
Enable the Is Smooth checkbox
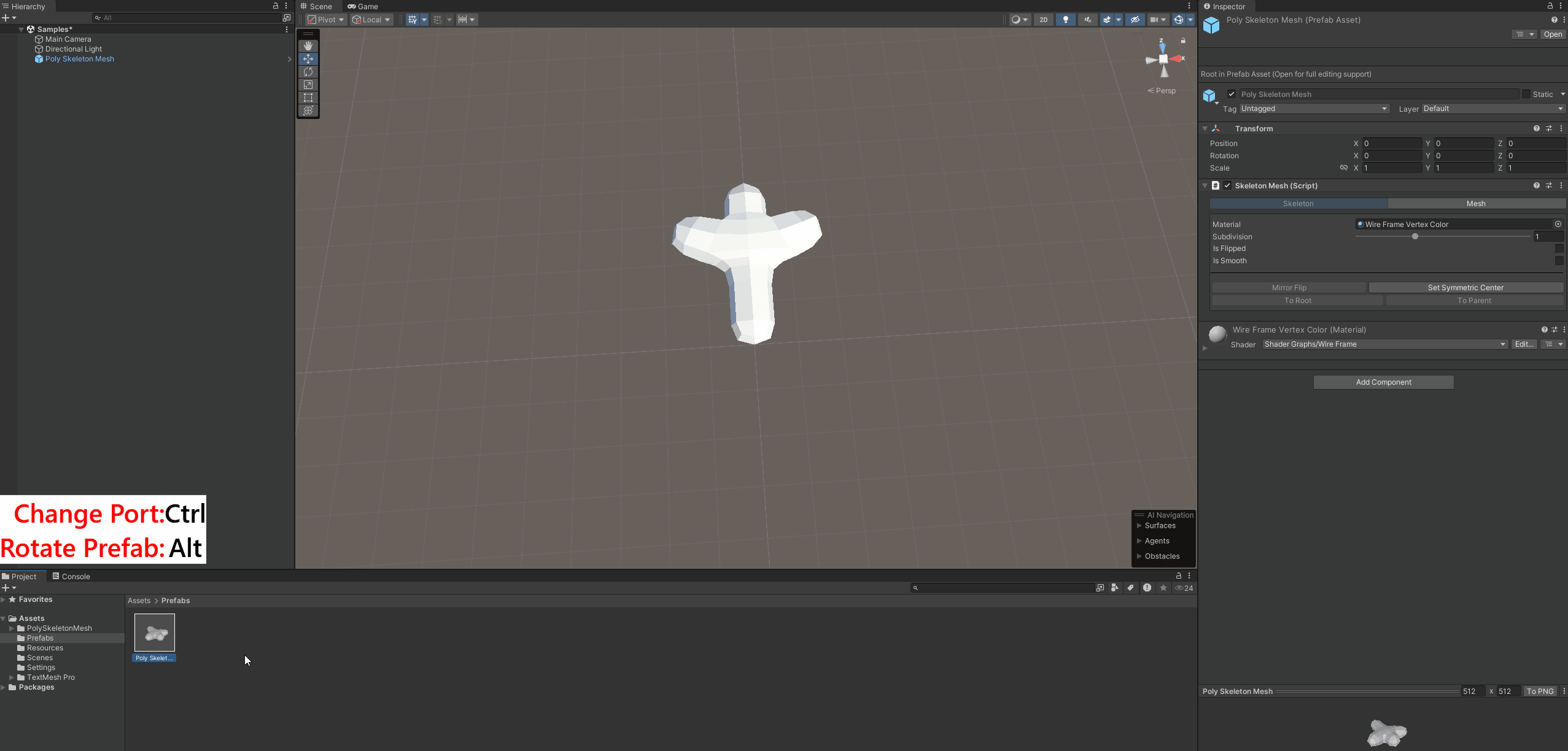[1558, 261]
